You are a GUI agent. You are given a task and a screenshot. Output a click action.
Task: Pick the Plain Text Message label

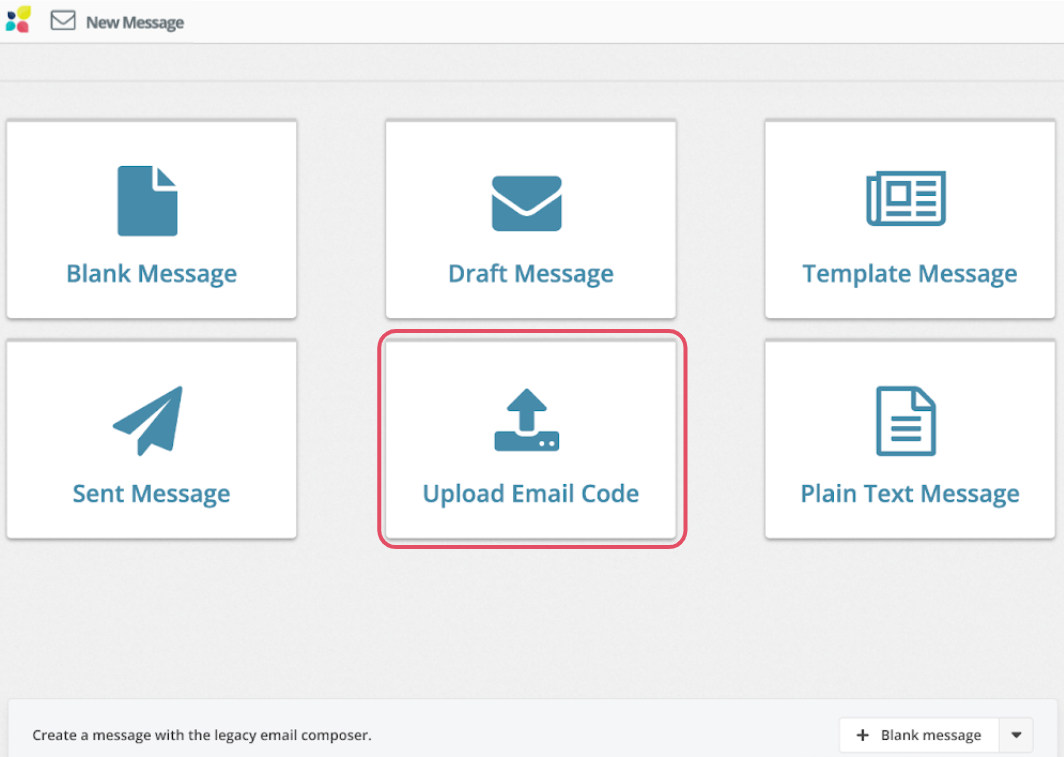910,493
